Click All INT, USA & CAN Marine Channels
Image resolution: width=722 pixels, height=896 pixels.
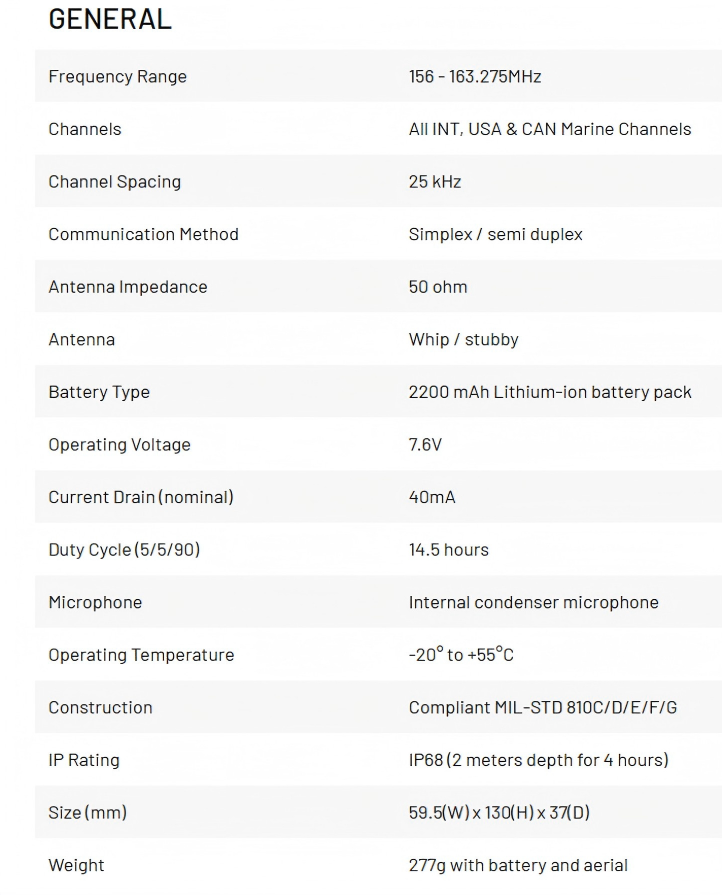[x=549, y=129]
